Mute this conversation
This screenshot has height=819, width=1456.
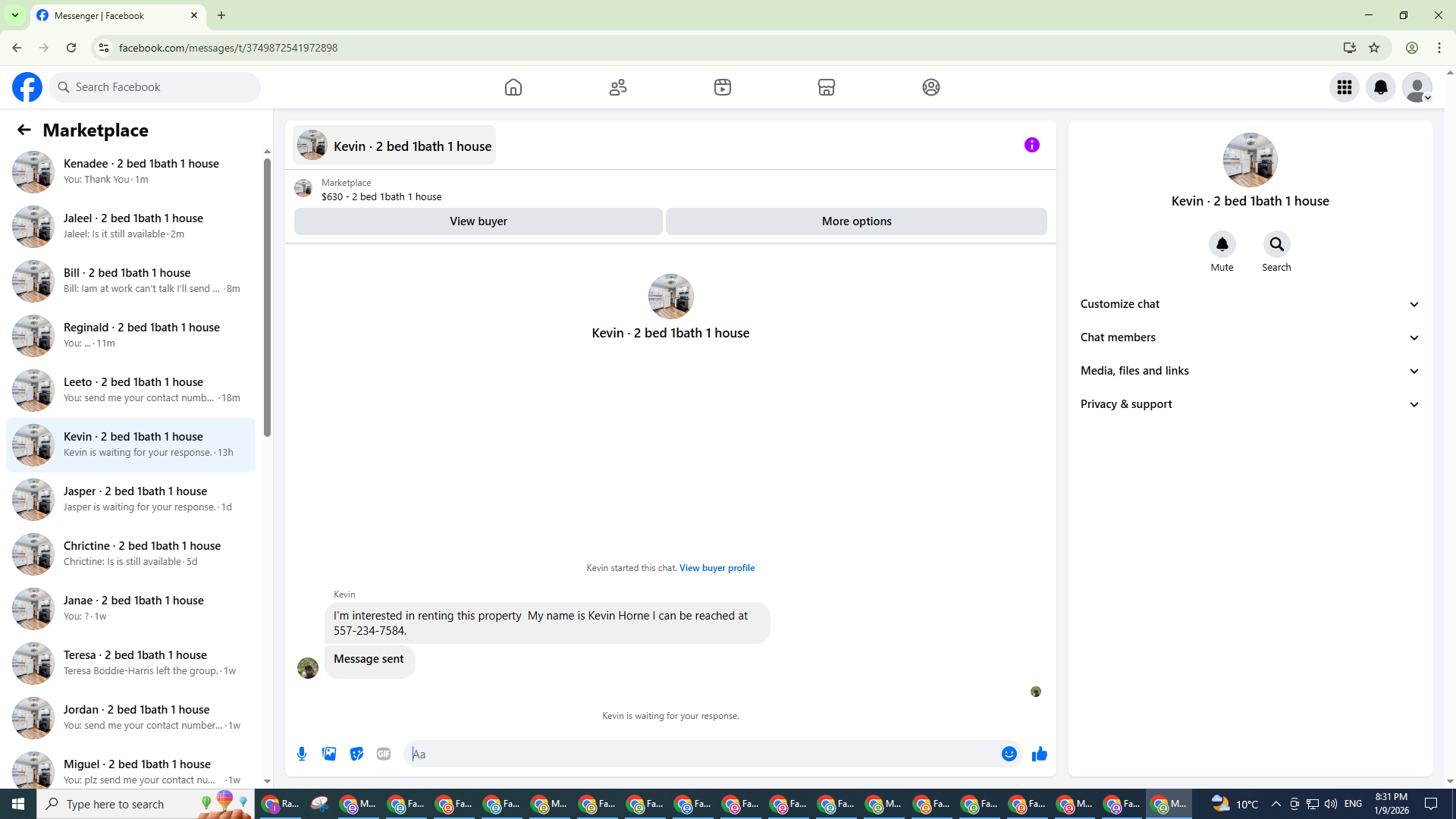(x=1222, y=244)
